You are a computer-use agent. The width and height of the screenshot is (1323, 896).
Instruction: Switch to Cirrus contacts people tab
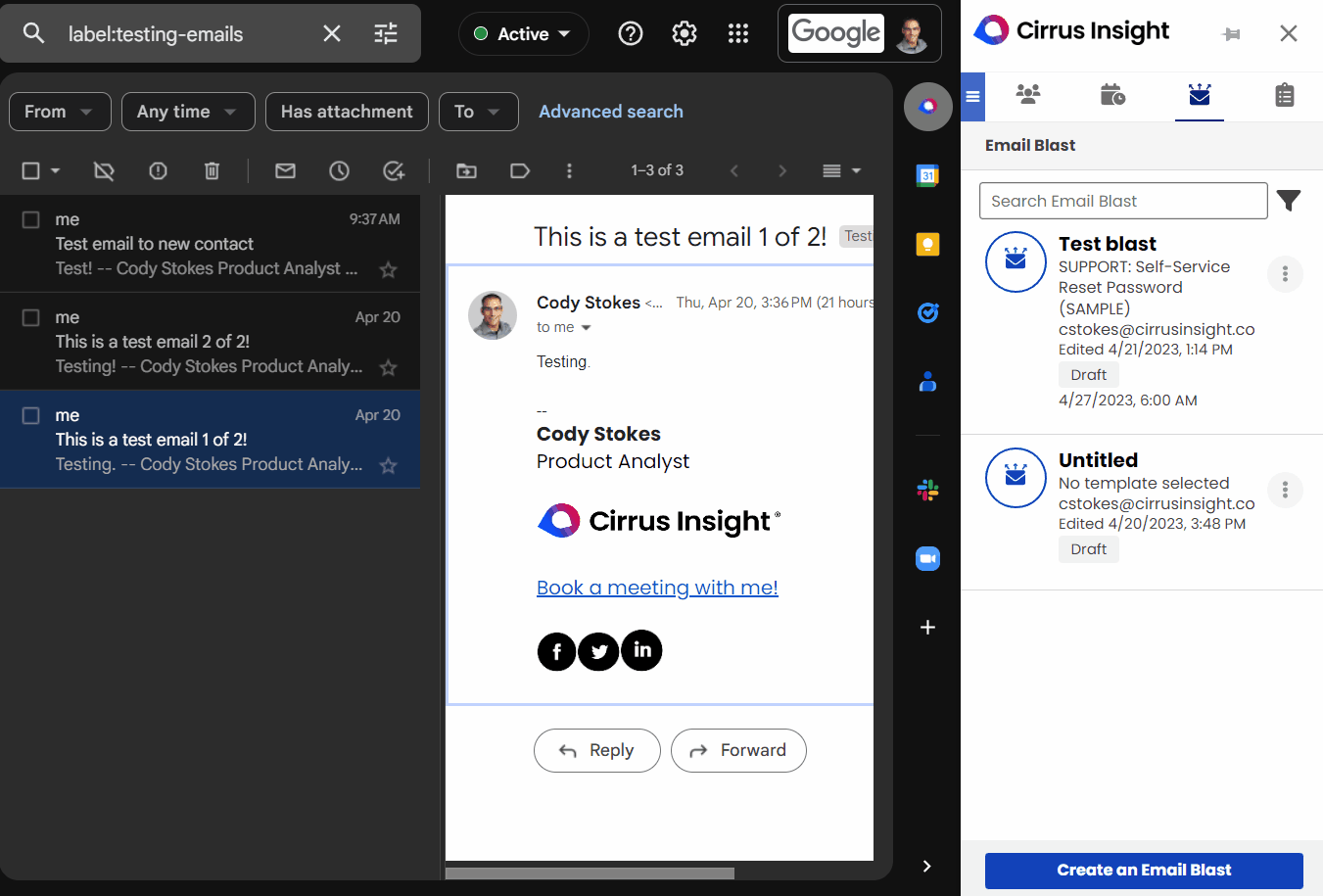point(1027,95)
